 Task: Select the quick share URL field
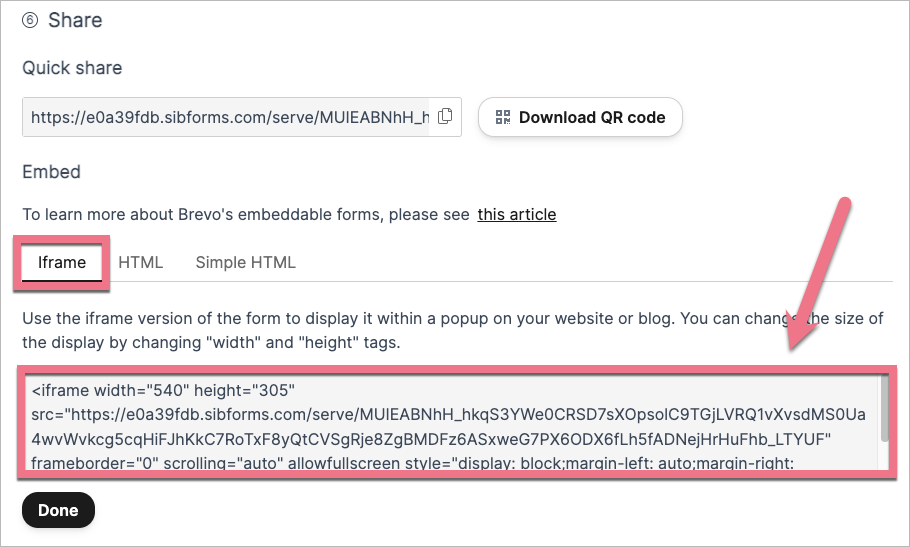230,117
